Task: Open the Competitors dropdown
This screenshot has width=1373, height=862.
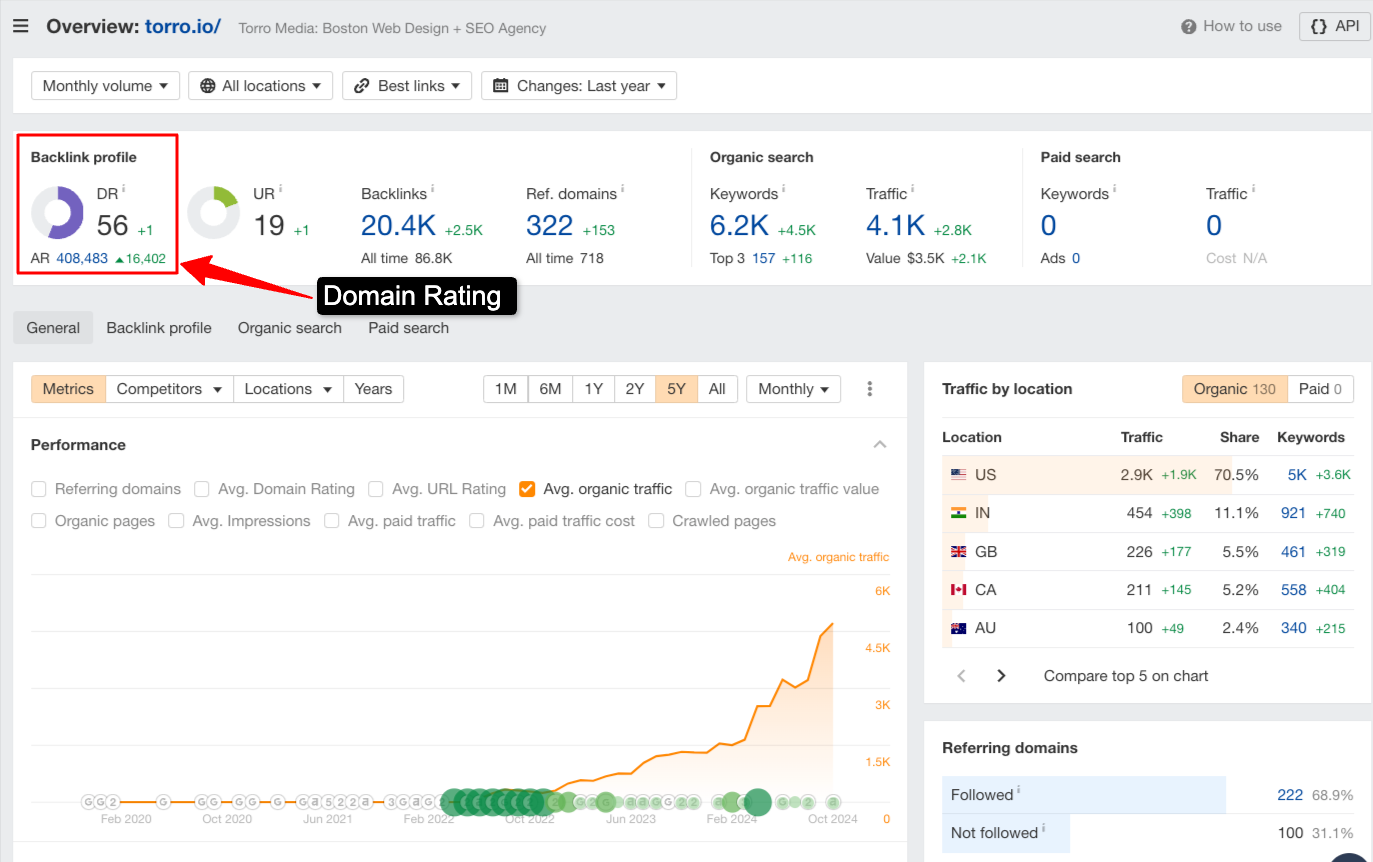Action: click(x=169, y=389)
